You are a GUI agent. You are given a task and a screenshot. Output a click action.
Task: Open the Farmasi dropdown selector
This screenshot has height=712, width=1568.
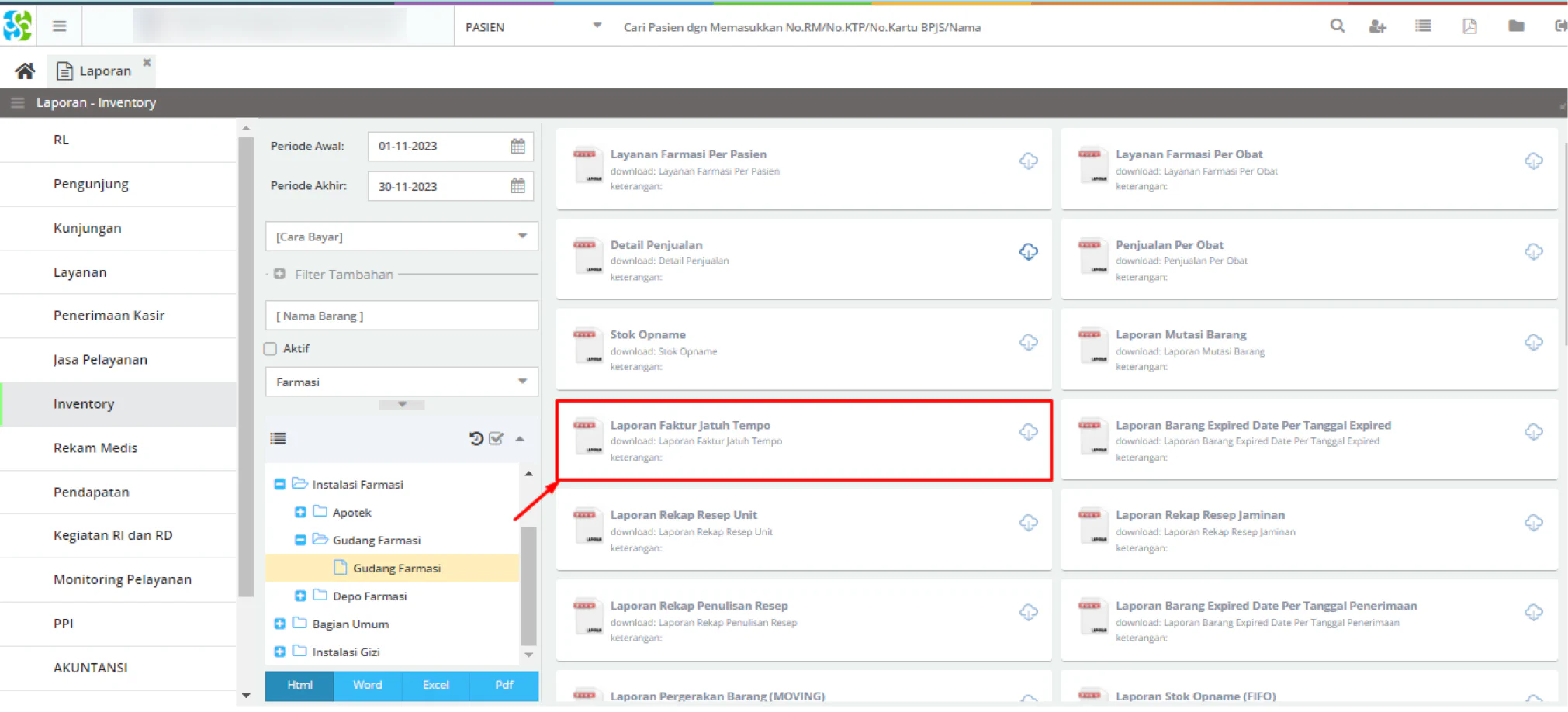(x=401, y=382)
